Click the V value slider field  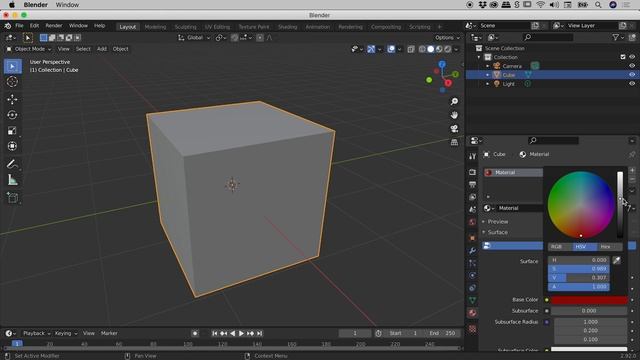click(x=578, y=278)
